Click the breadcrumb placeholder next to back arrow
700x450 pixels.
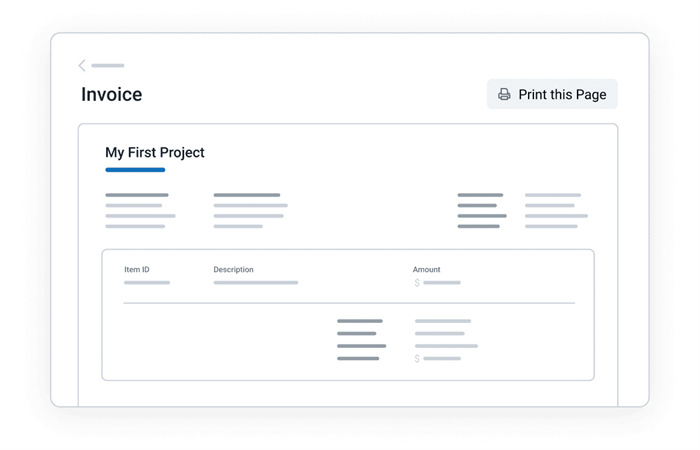click(108, 66)
